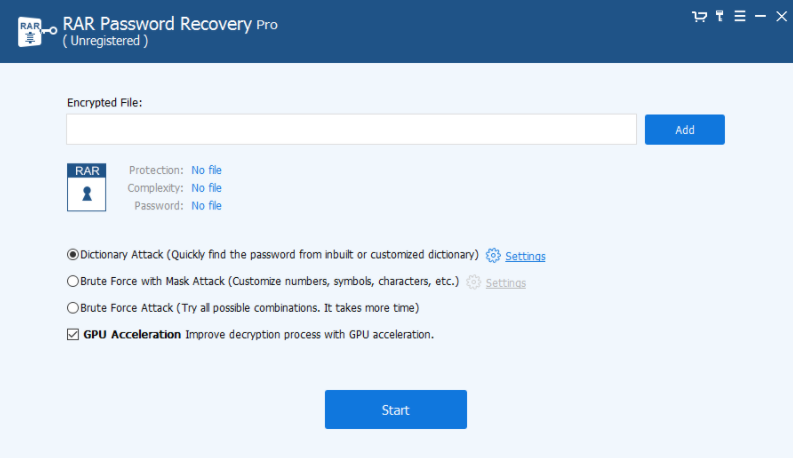Toggle the GPU Acceleration checkbox
The width and height of the screenshot is (793, 458).
73,334
